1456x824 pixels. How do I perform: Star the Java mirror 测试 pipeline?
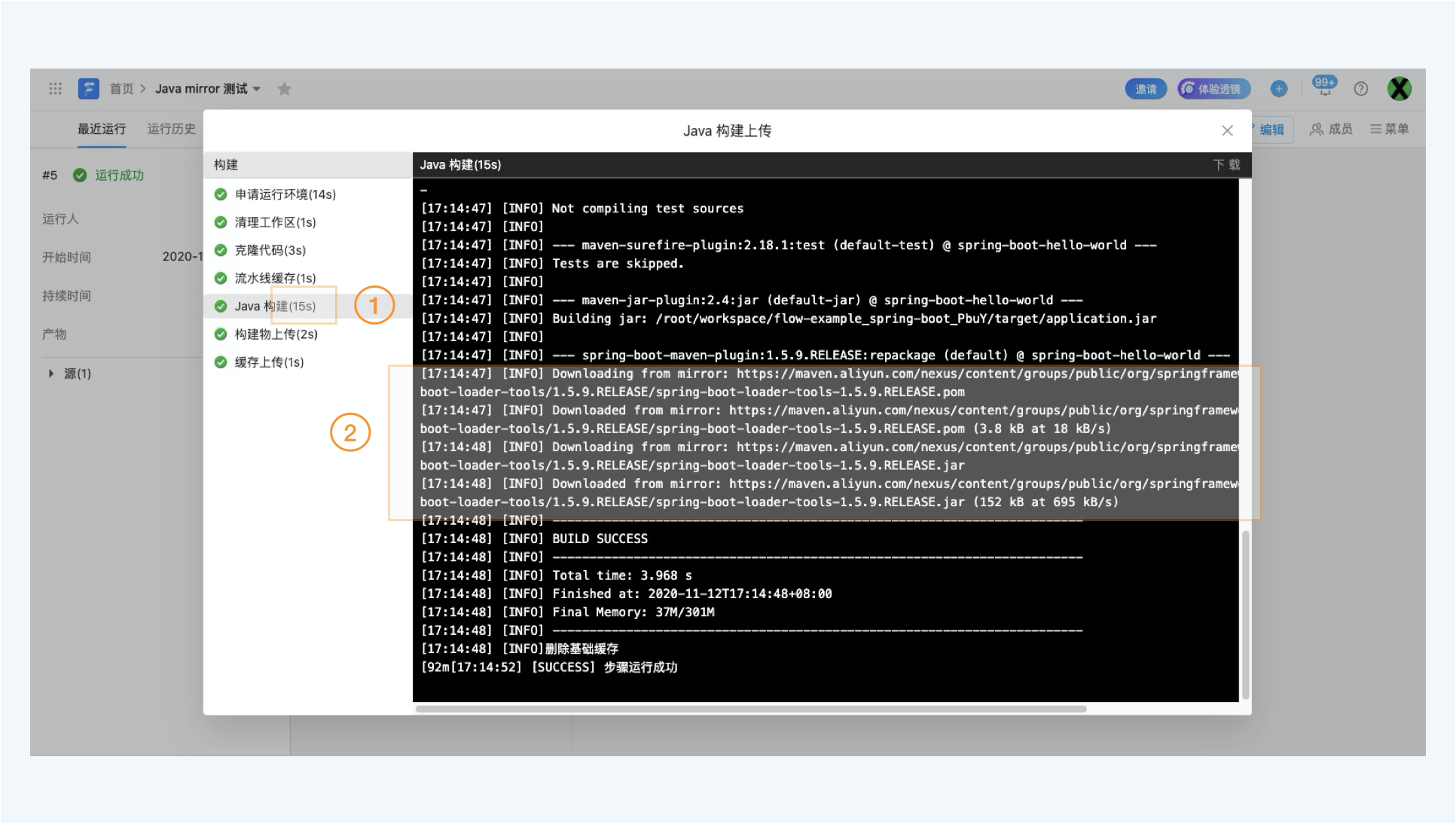coord(284,88)
